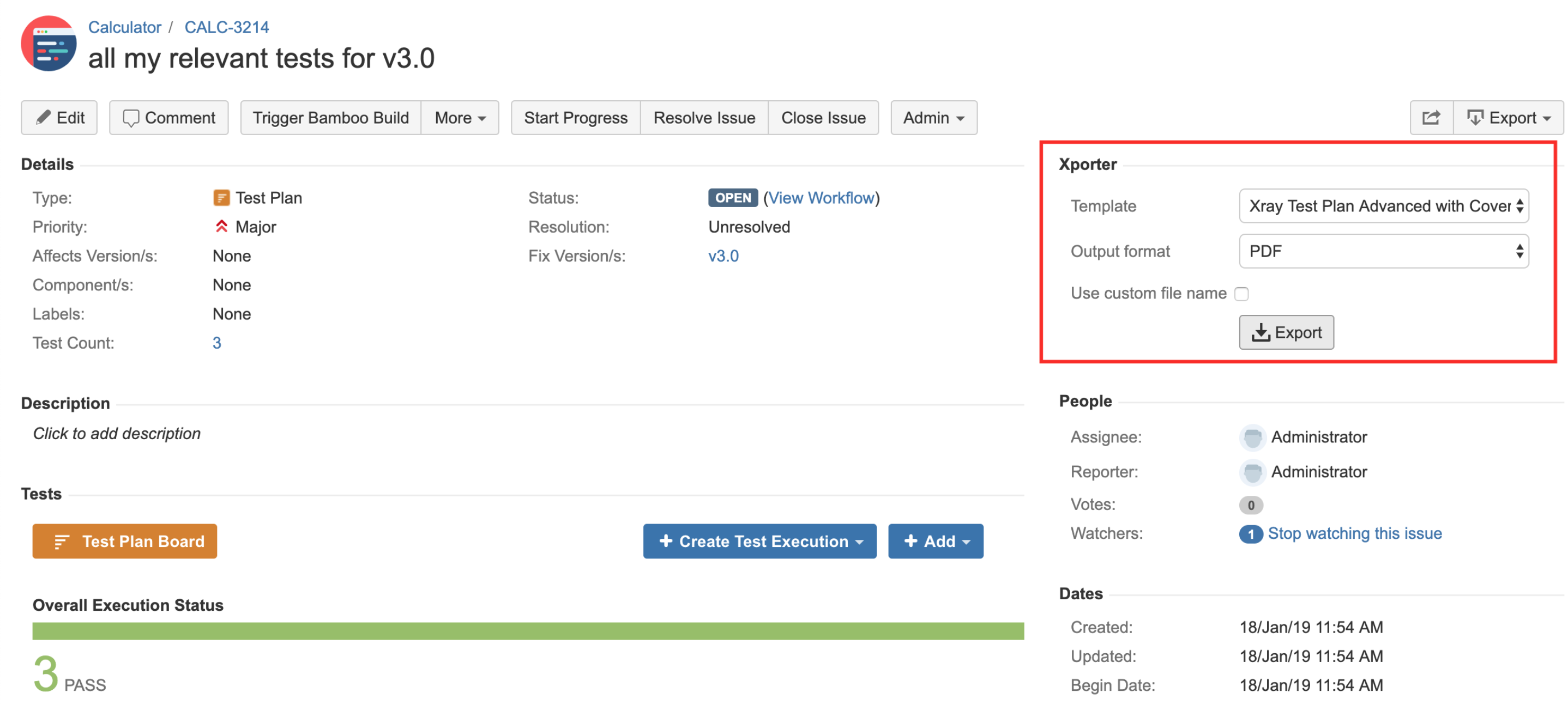Click the Tests section heading
1568x705 pixels.
coord(41,493)
